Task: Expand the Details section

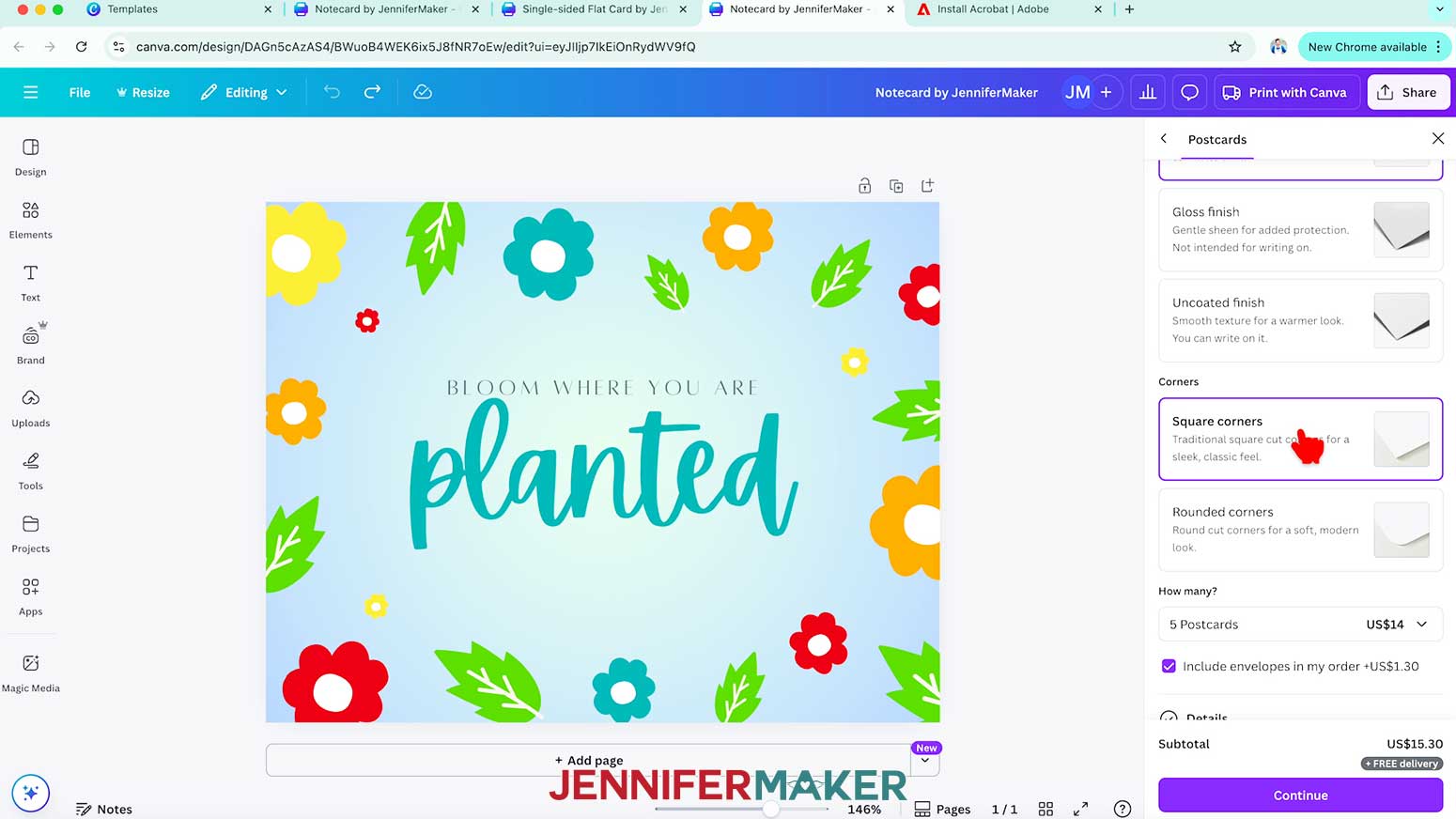Action: click(1300, 717)
